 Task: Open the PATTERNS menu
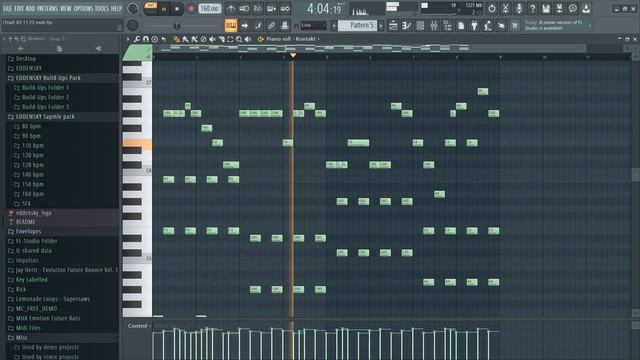[x=47, y=8]
